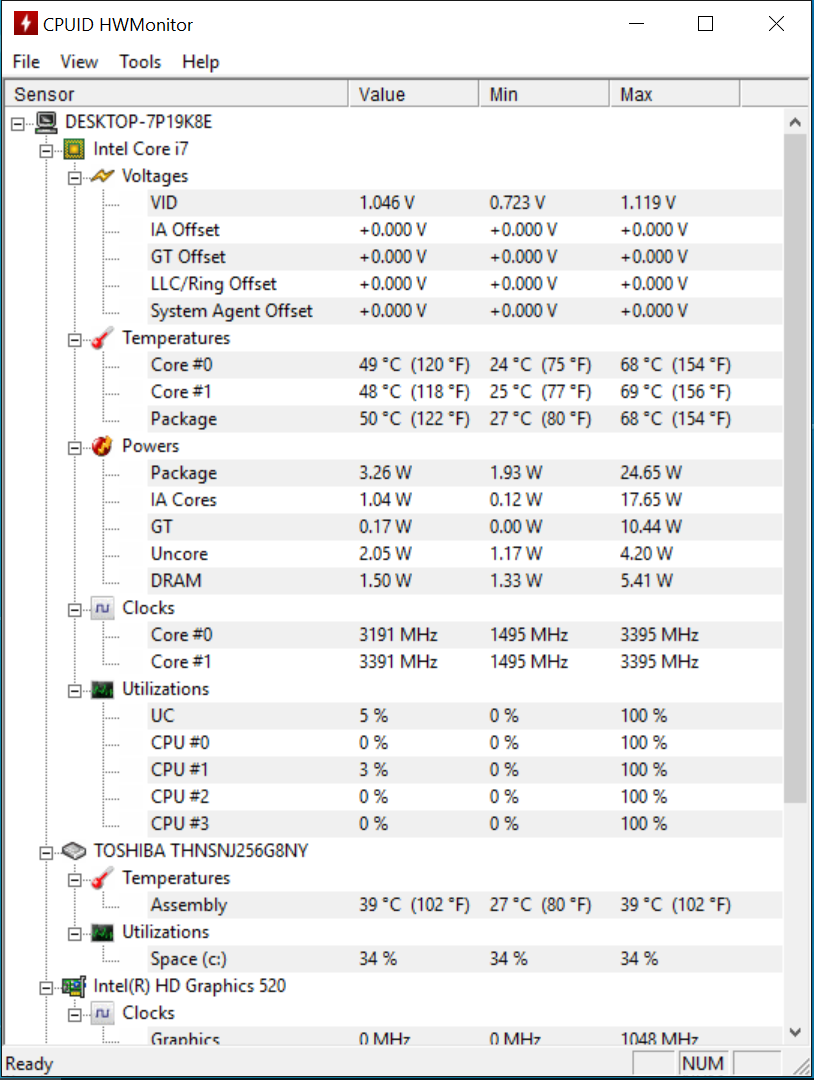
Task: Select the UC utilization row
Action: click(x=466, y=716)
